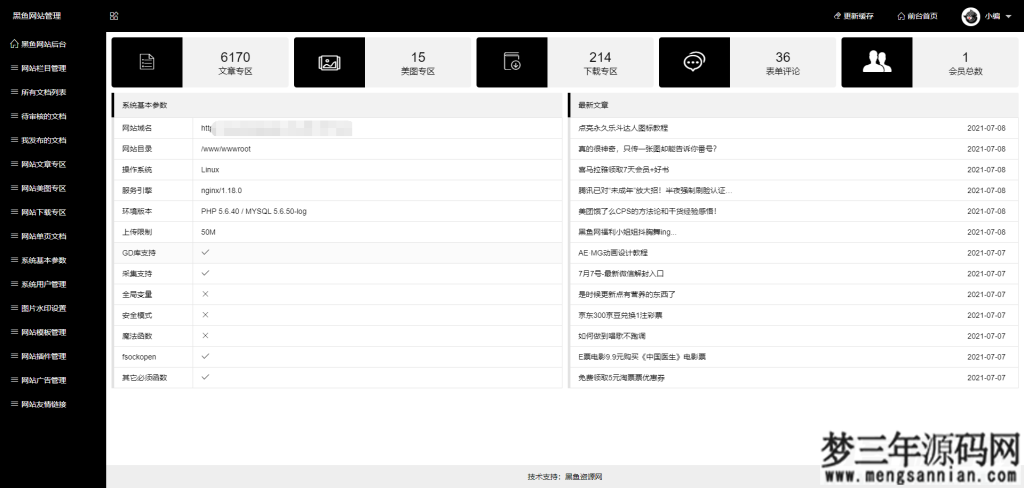
Task: Open 网站美图专区 in the sidebar
Action: pyautogui.click(x=39, y=188)
